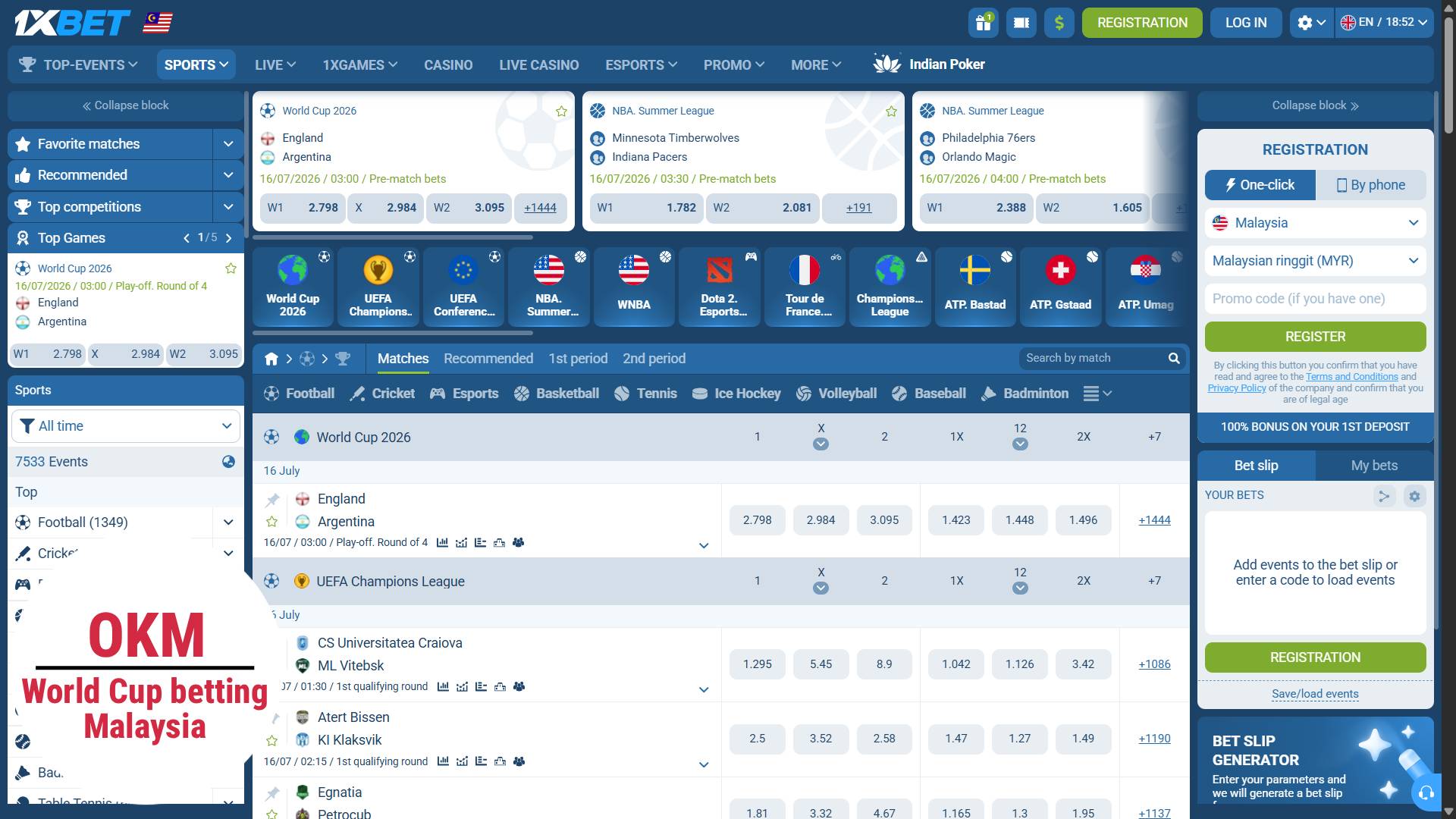Open Malaysia country dropdown

pos(1316,223)
